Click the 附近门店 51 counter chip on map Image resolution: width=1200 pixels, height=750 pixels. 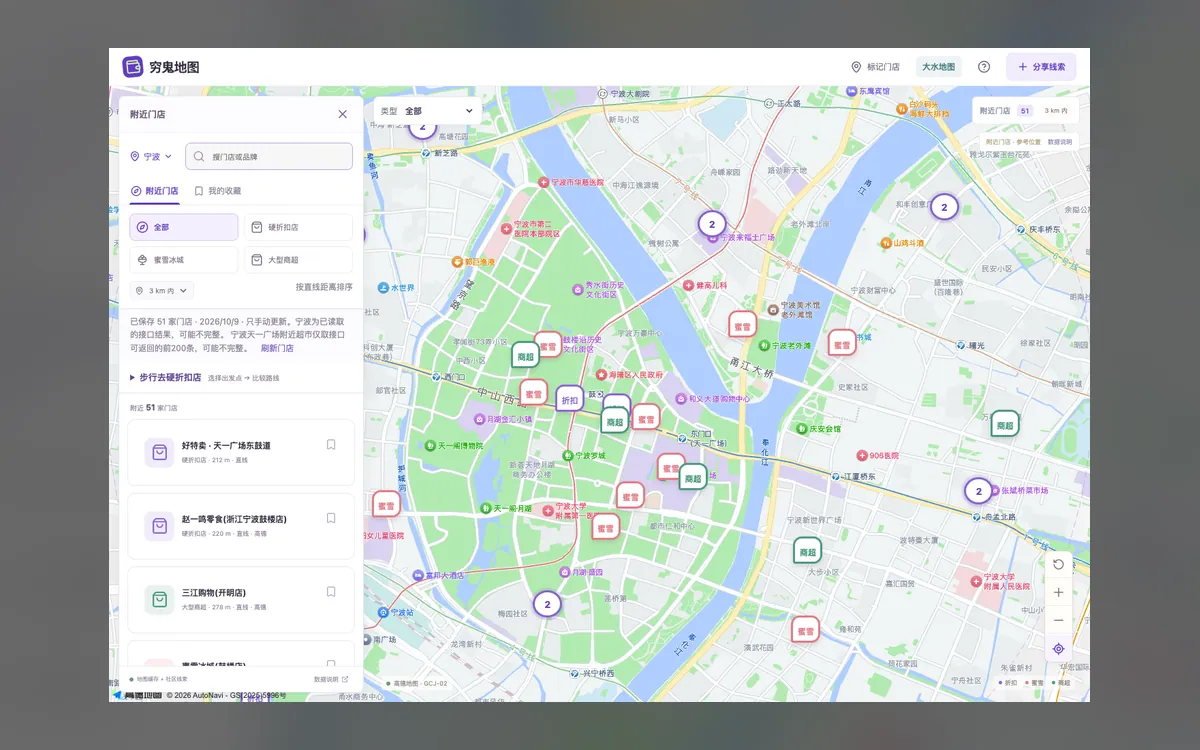tap(1026, 110)
